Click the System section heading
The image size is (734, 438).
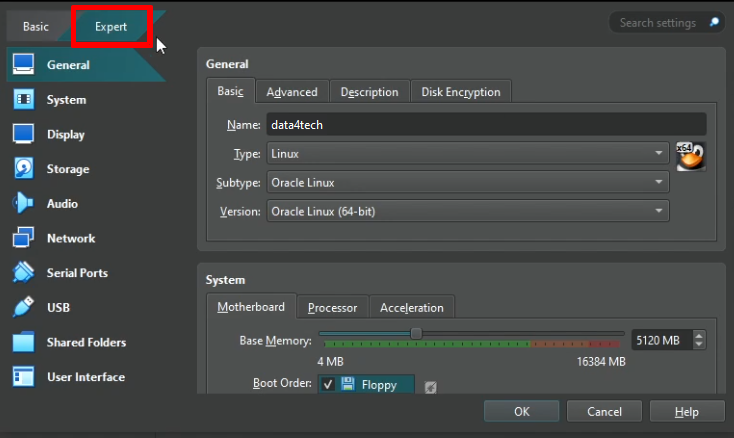225,280
